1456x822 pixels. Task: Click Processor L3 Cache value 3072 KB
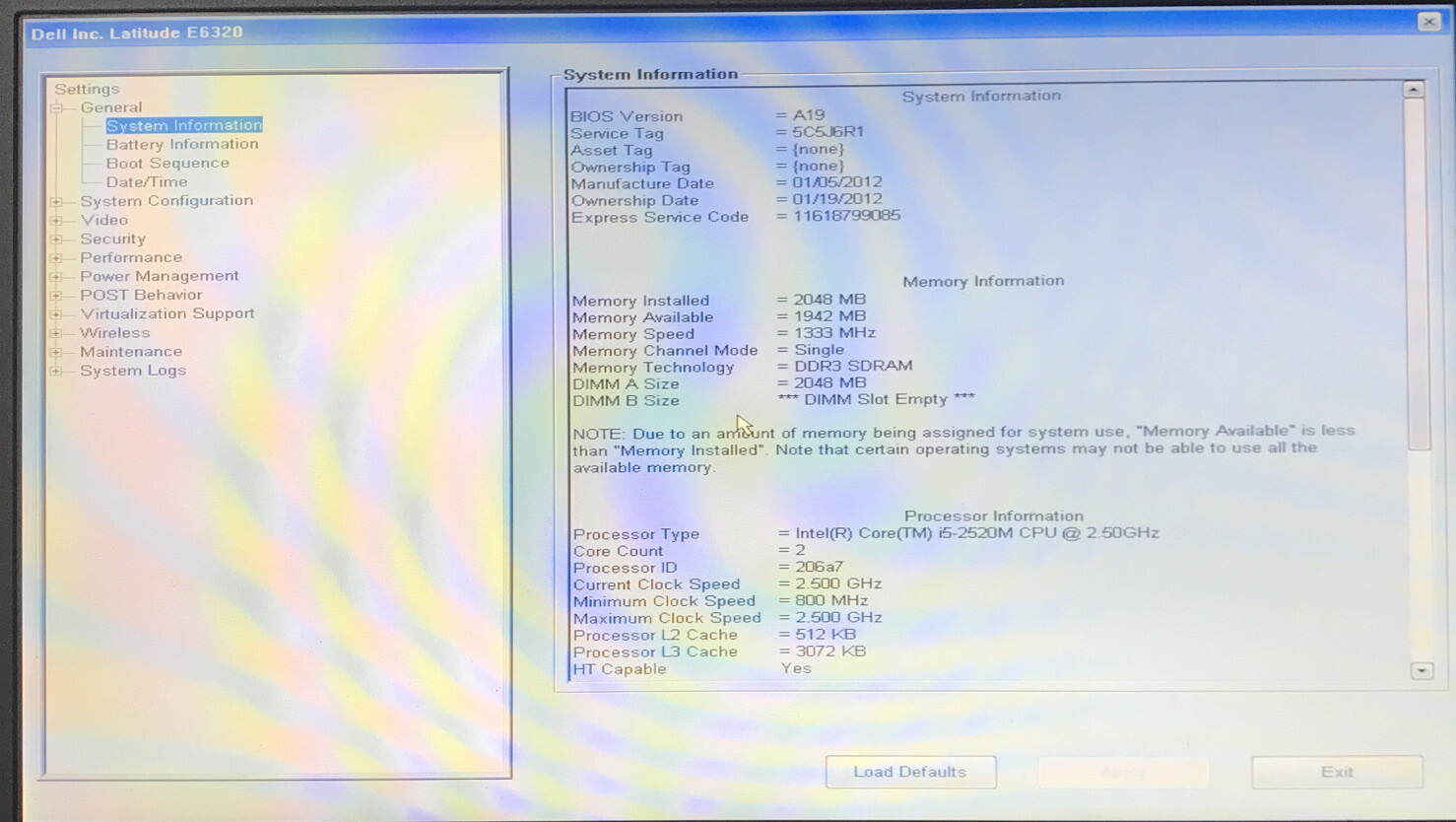pos(830,651)
